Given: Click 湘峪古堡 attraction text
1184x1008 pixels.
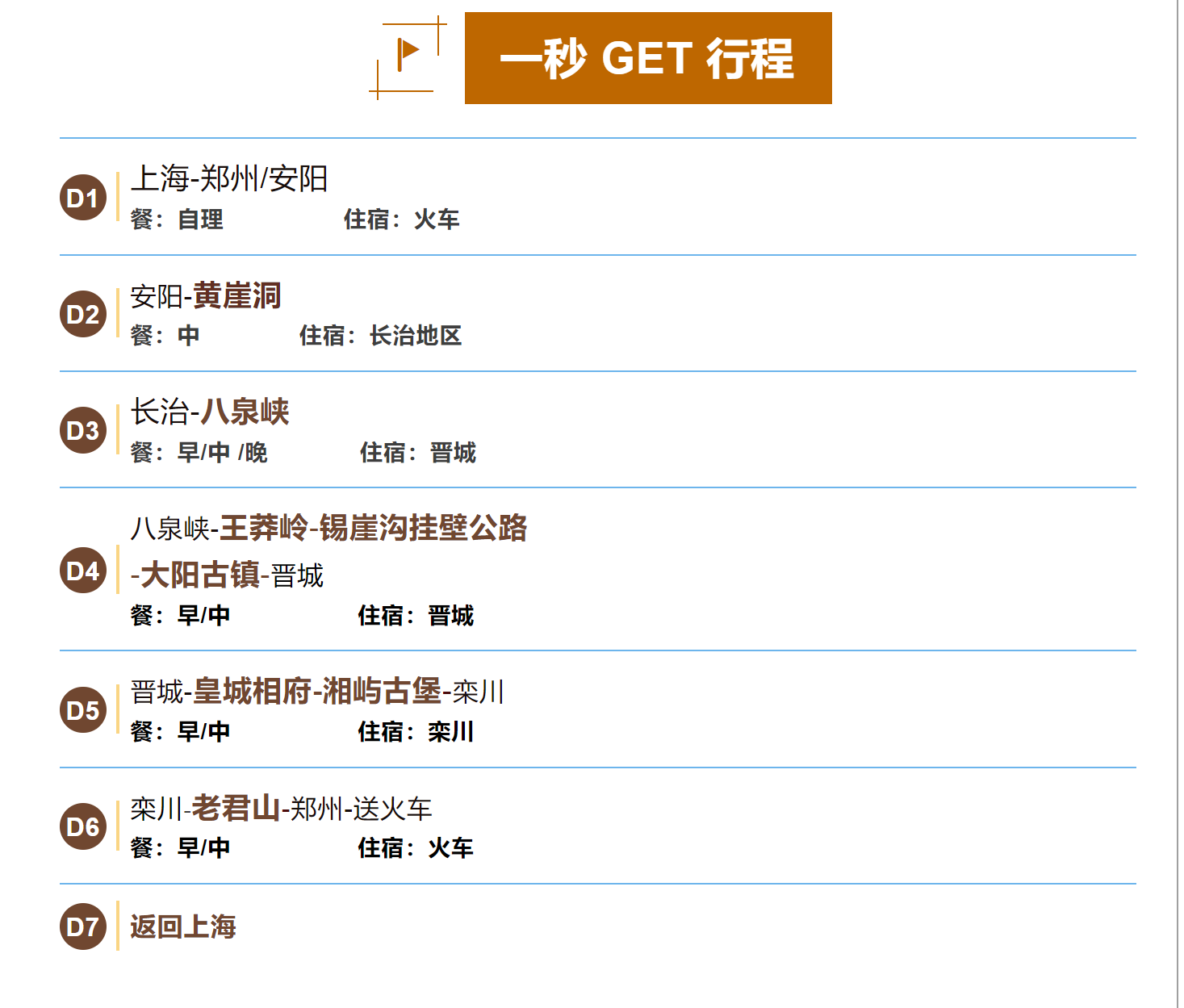Looking at the screenshot, I should [x=382, y=692].
